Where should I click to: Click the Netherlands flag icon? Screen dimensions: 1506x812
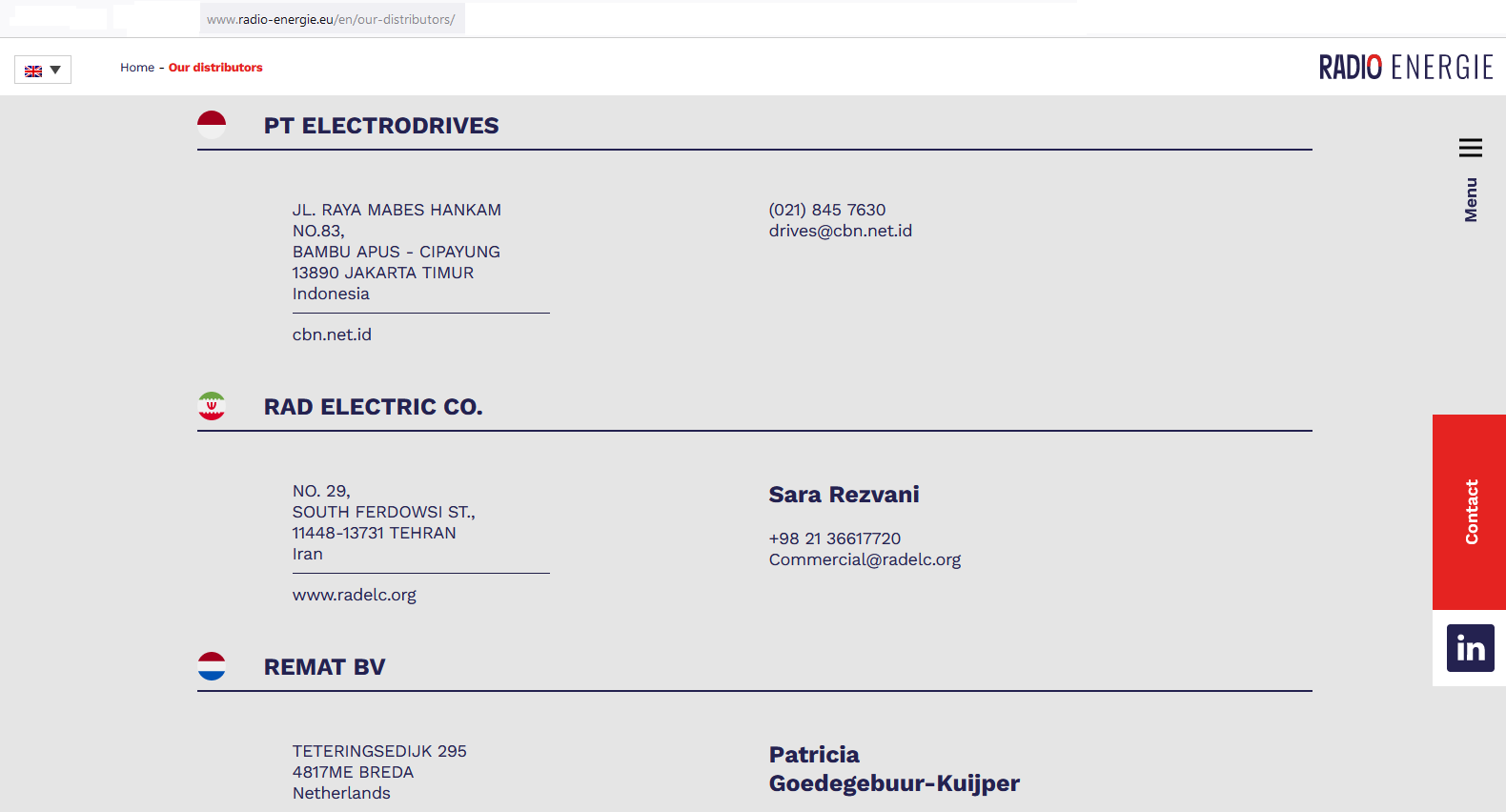pyautogui.click(x=212, y=666)
